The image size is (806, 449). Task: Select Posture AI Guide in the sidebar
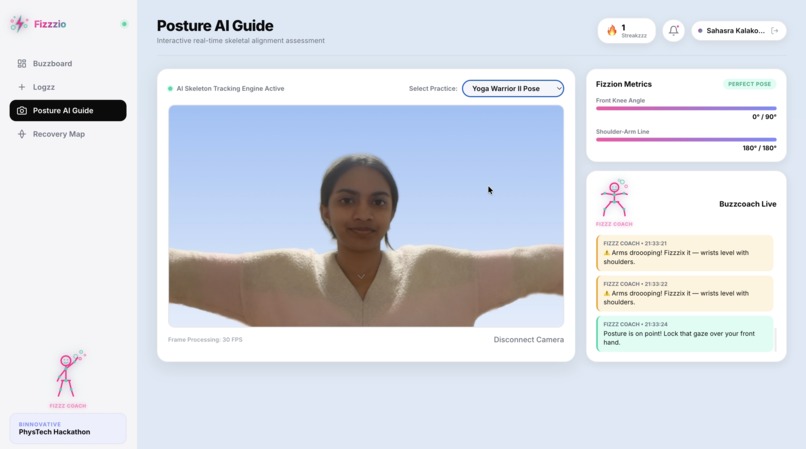coord(68,111)
